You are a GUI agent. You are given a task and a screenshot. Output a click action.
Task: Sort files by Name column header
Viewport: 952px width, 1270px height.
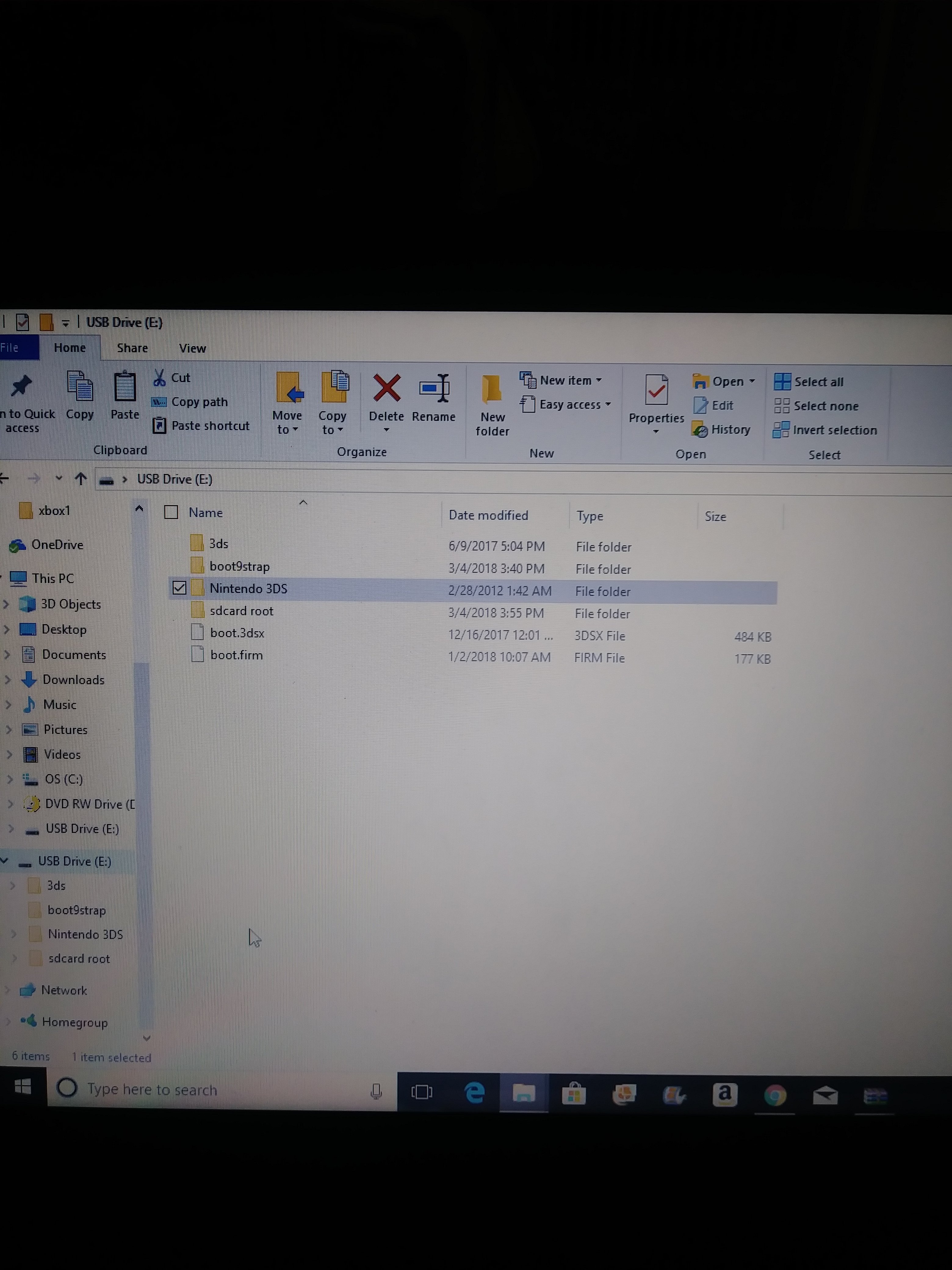(205, 513)
